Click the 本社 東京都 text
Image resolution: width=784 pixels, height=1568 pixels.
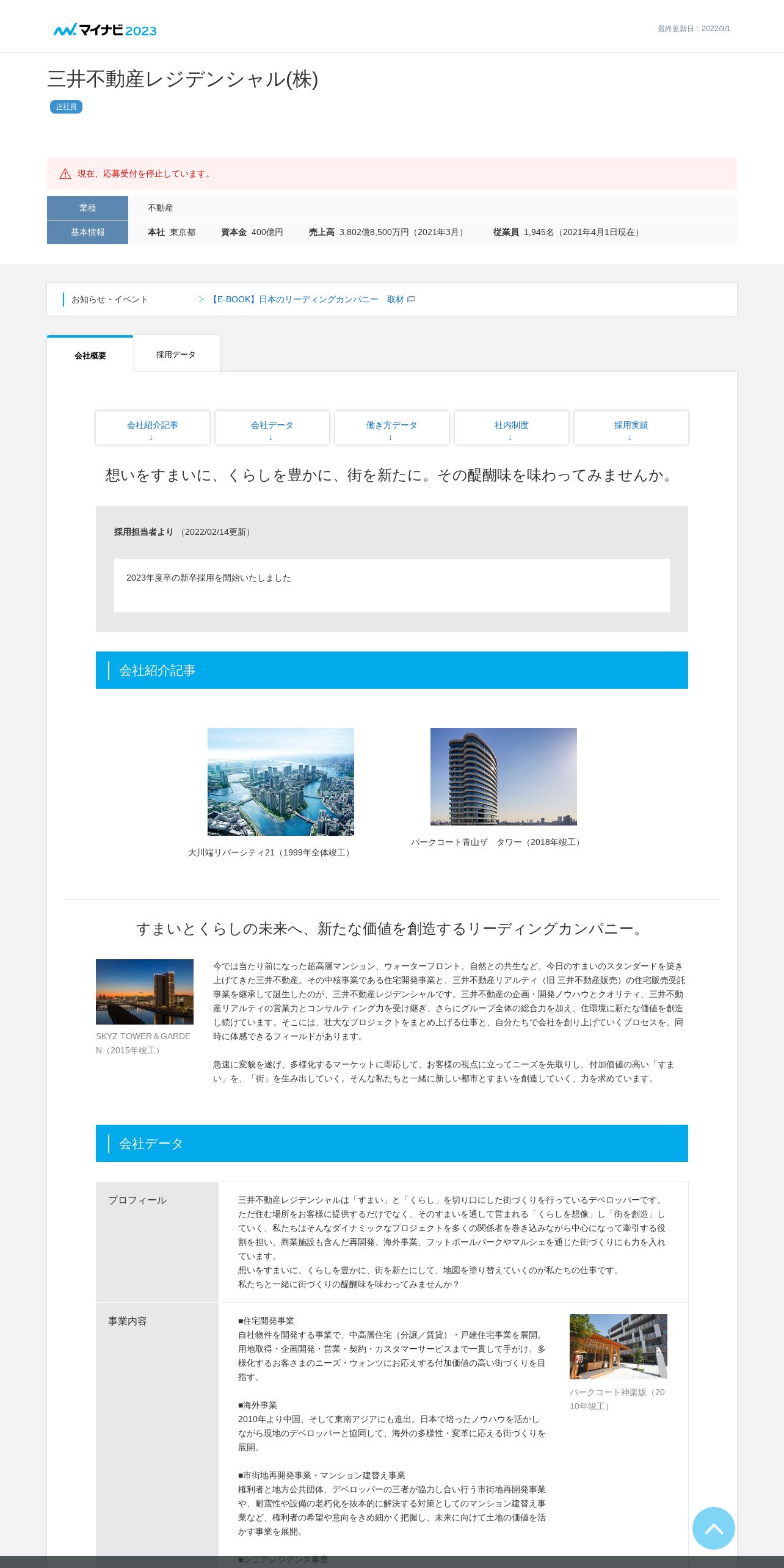tap(172, 232)
